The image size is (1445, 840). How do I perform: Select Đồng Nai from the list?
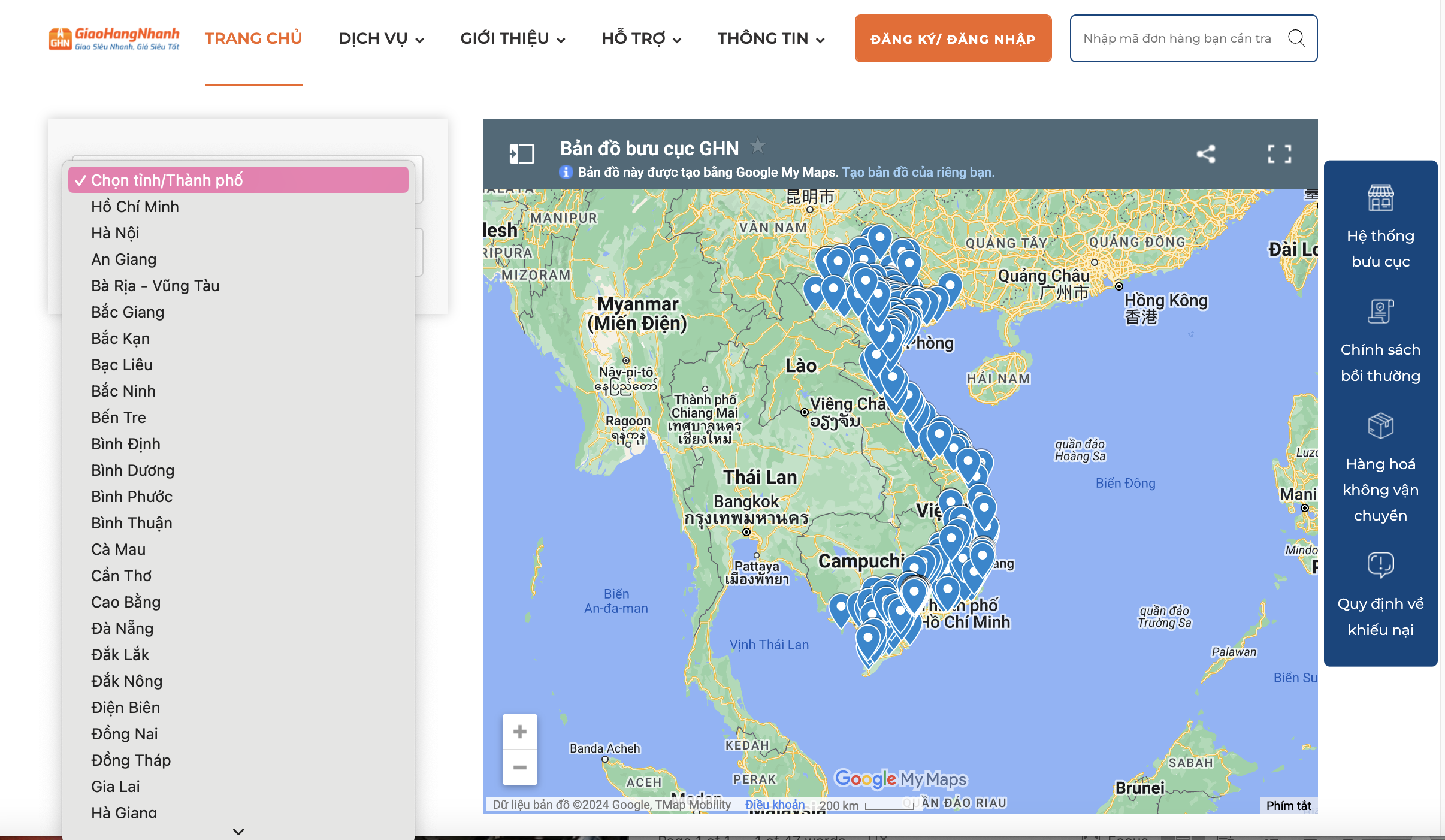tap(238, 734)
